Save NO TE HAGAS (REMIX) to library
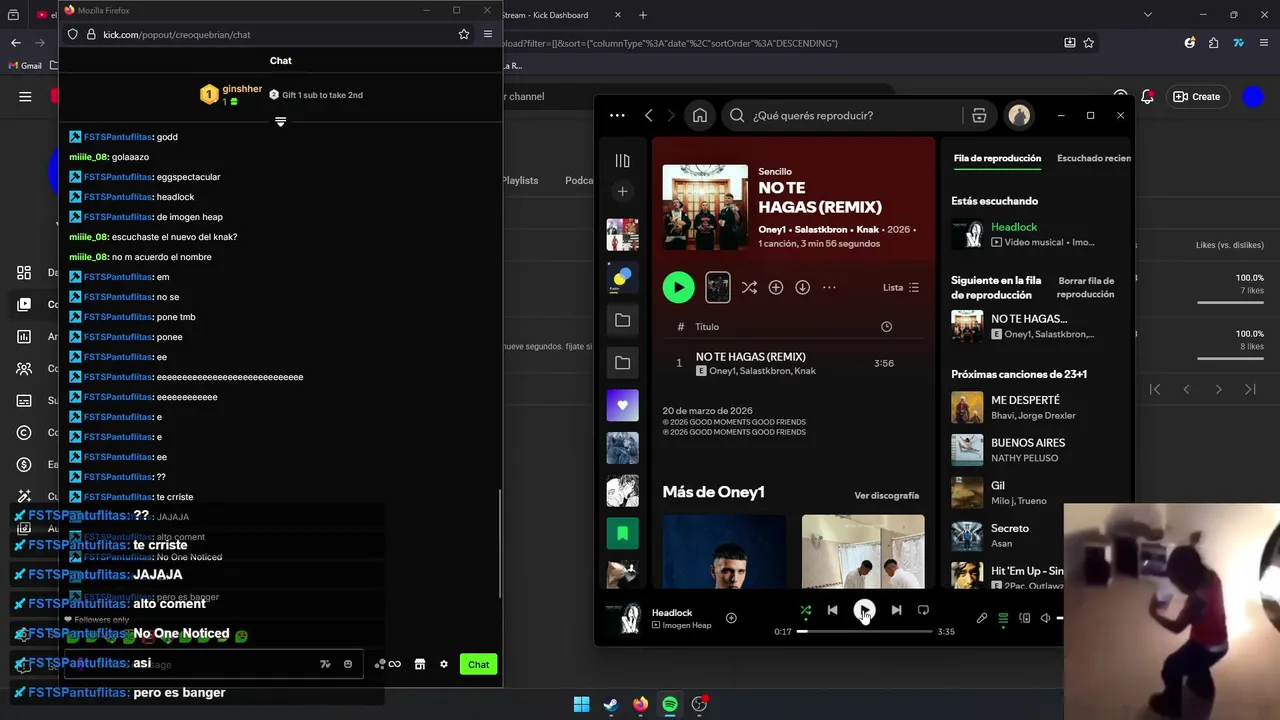The width and height of the screenshot is (1280, 720). (x=776, y=288)
